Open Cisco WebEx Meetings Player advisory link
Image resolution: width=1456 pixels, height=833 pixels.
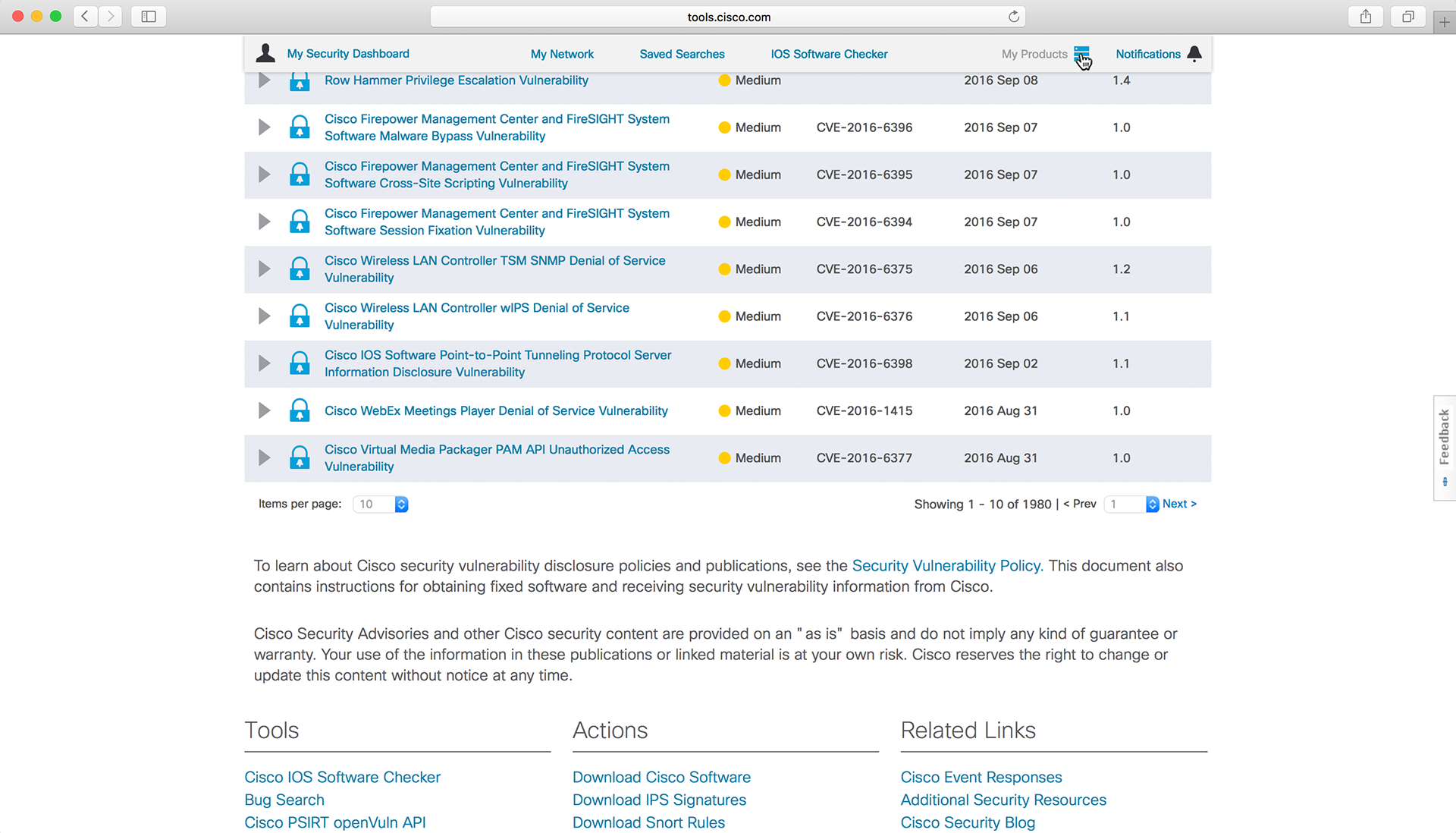(496, 410)
